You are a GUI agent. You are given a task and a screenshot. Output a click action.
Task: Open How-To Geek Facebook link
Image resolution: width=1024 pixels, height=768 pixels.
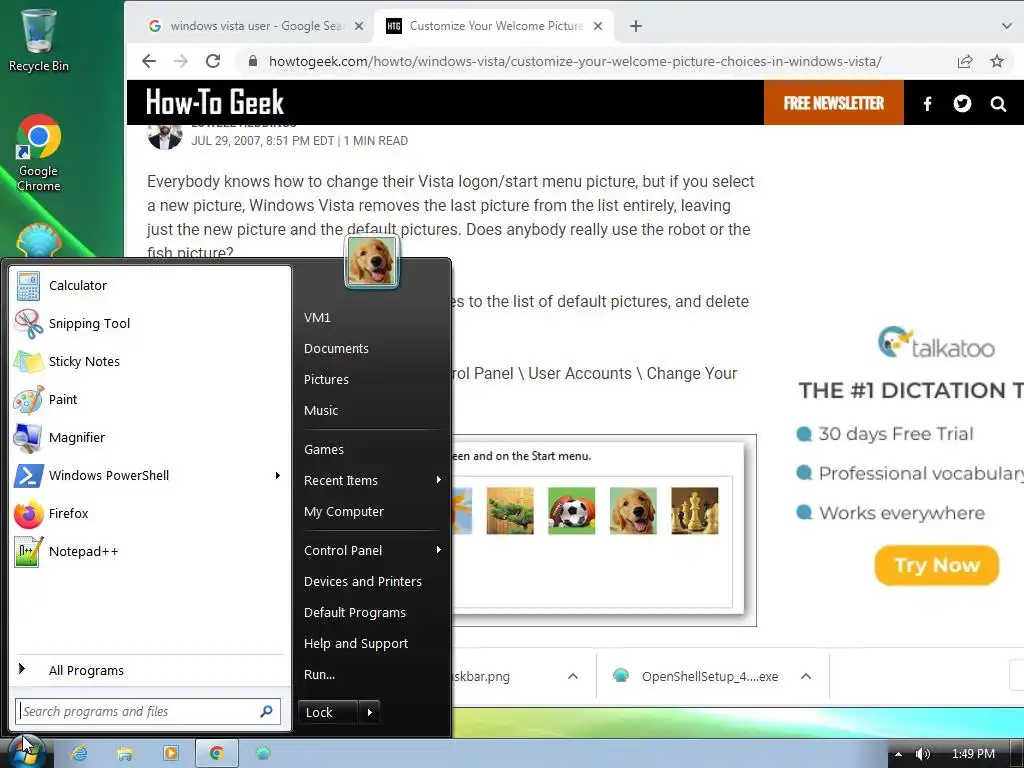click(x=927, y=103)
